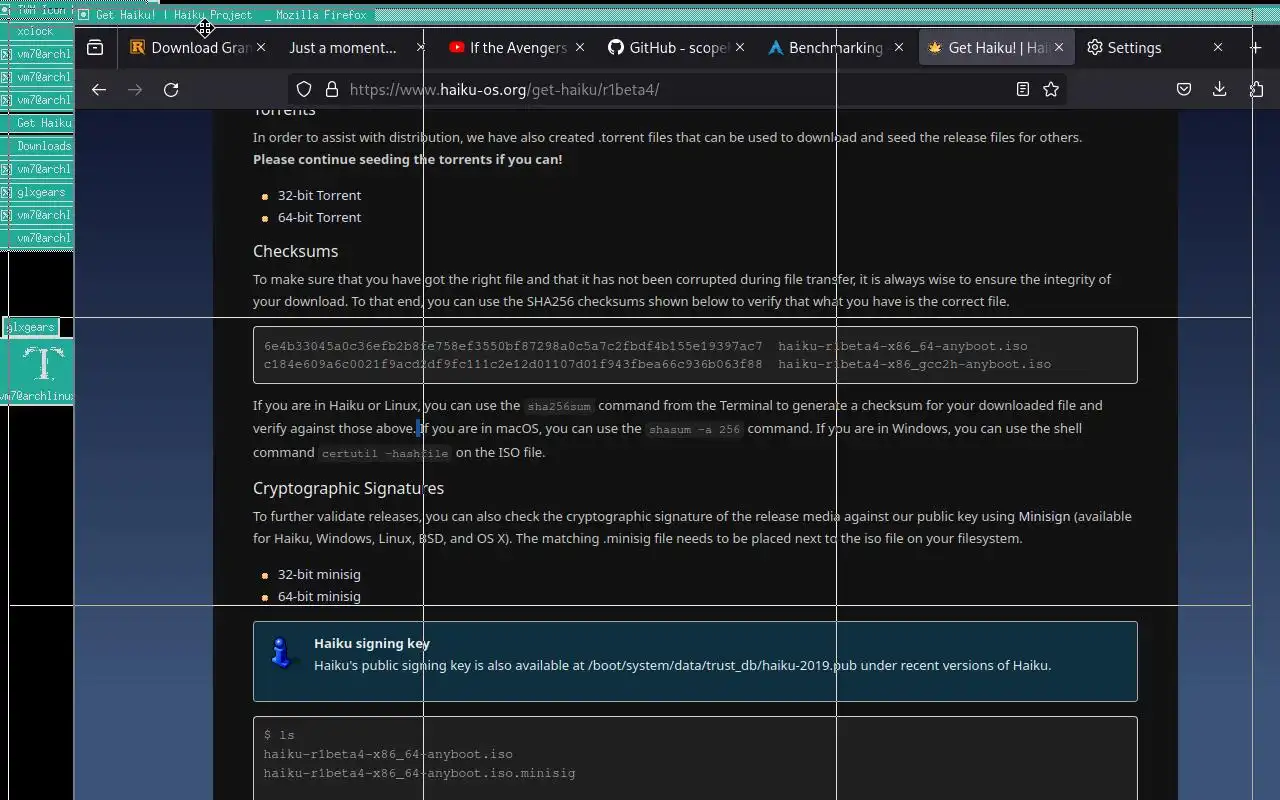Click the Haiku signing key heading

pos(372,643)
